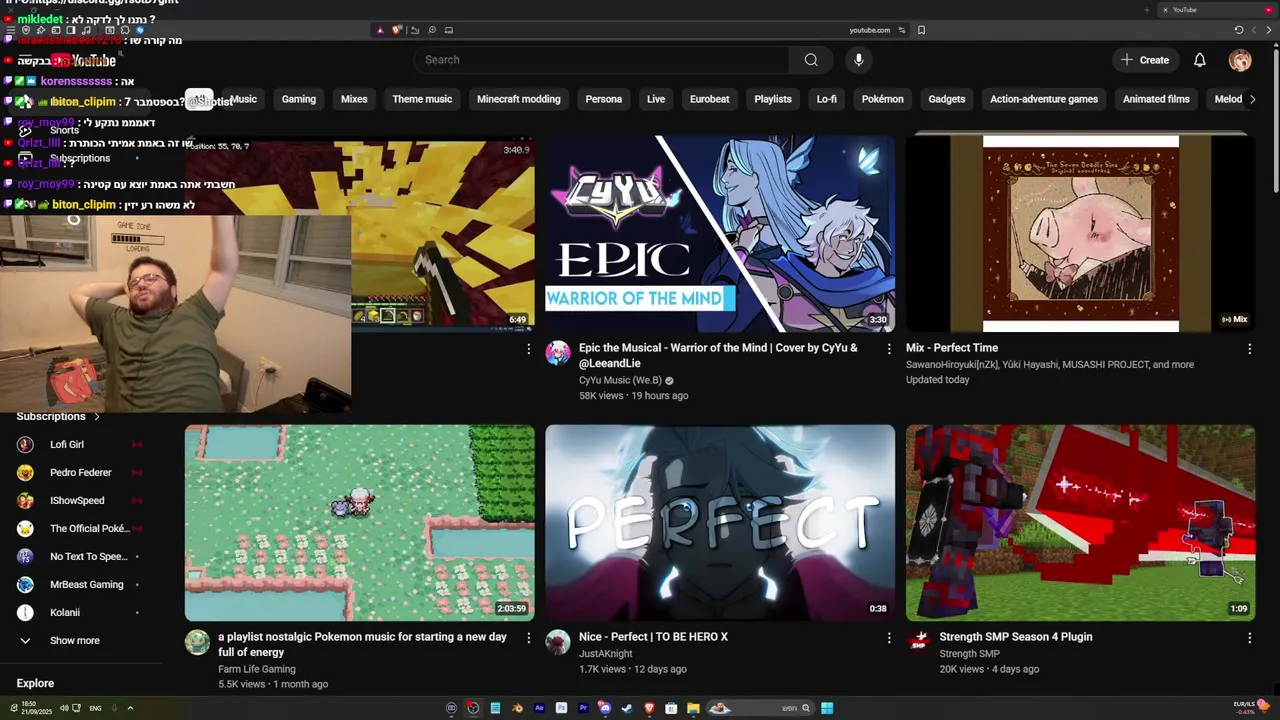Viewport: 1280px width, 720px height.
Task: Select the Theme music chip
Action: [422, 99]
